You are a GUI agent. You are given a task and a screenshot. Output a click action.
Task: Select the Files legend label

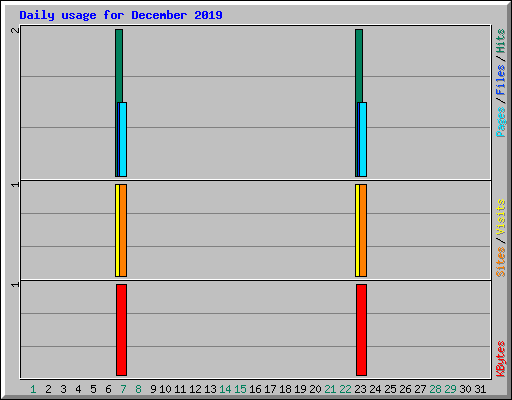[x=500, y=80]
